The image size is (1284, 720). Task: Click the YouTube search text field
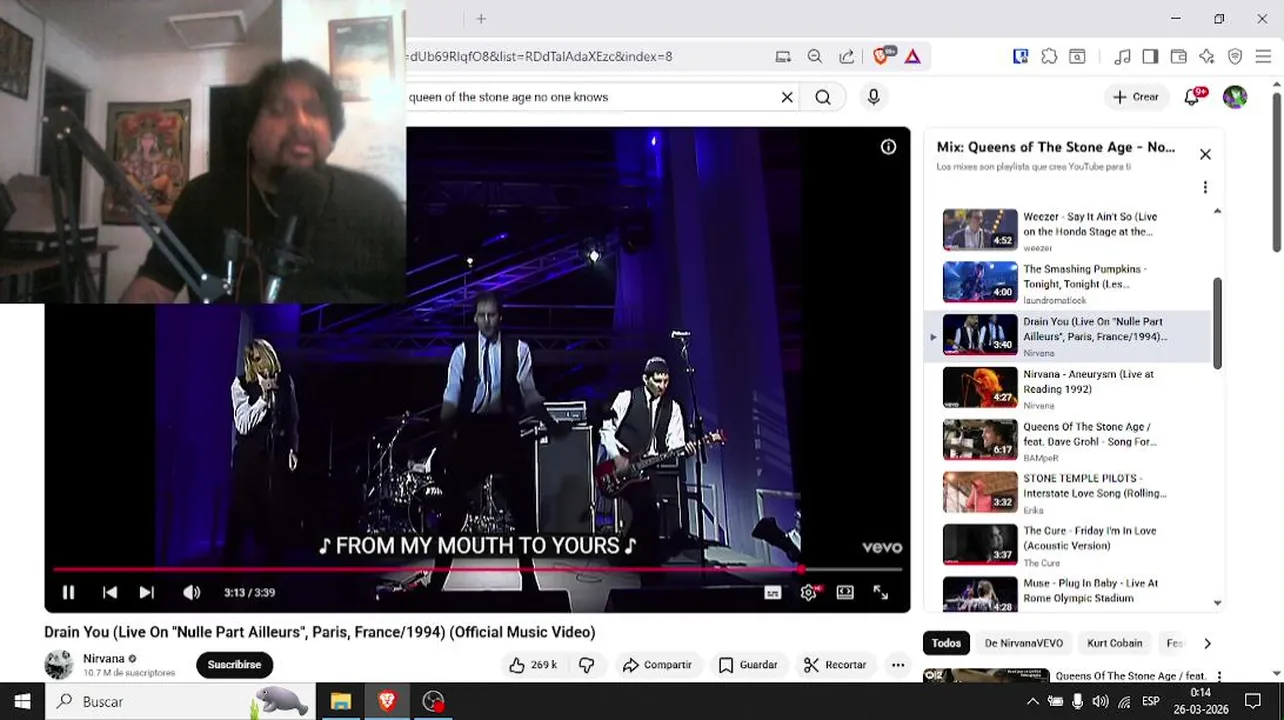coord(590,97)
